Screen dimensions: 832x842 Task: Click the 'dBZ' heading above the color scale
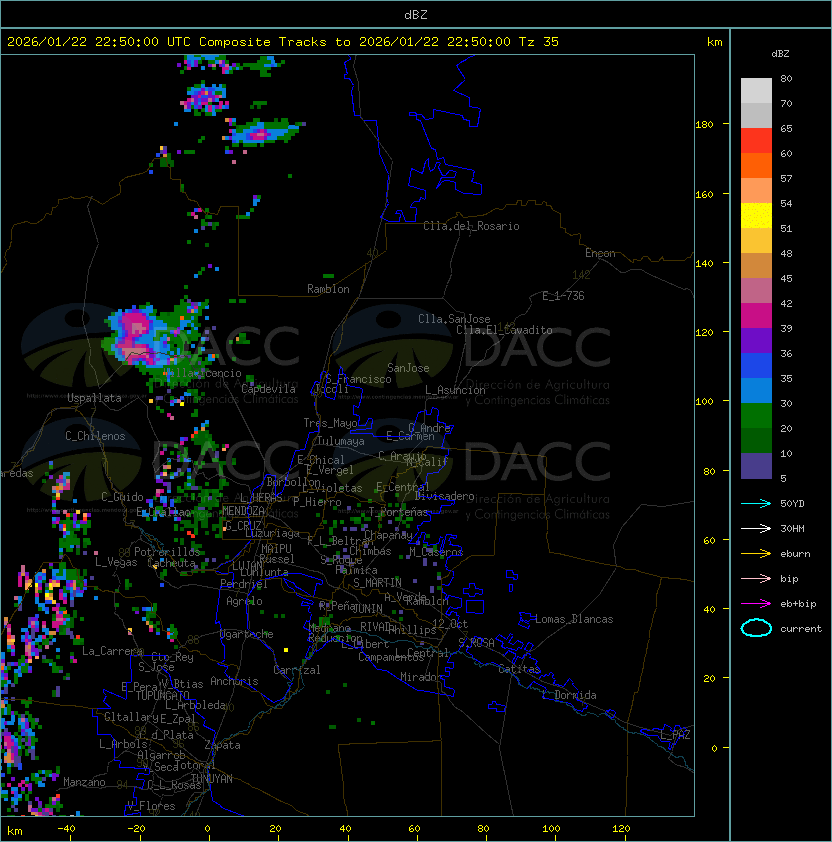(780, 54)
